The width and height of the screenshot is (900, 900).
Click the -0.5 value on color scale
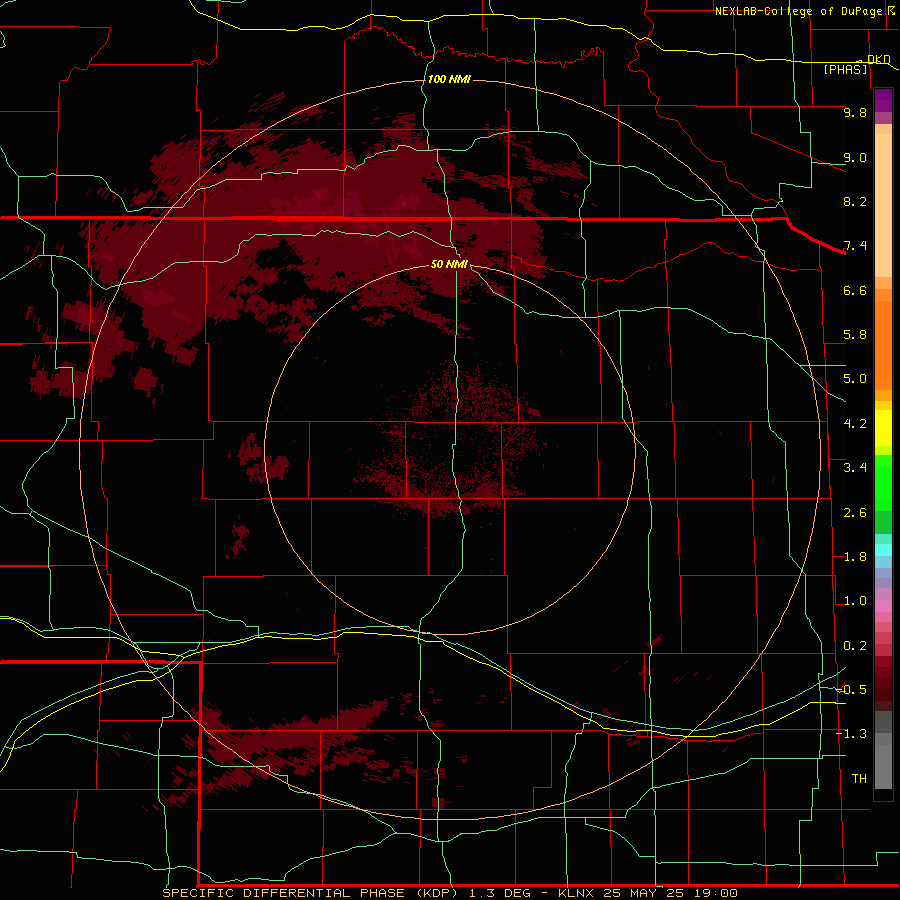point(852,690)
